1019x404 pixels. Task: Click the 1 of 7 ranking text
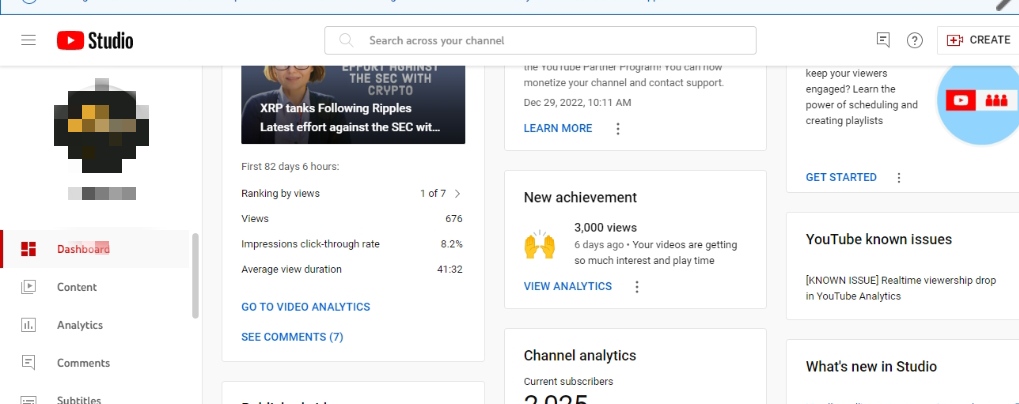coord(433,194)
